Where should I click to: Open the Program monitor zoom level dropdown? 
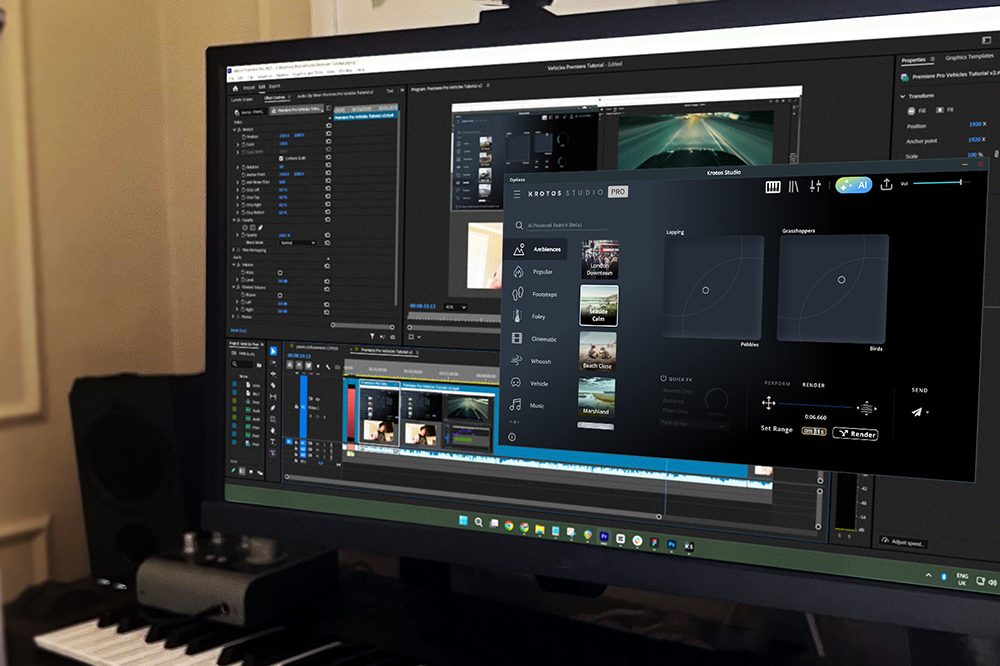tap(455, 307)
